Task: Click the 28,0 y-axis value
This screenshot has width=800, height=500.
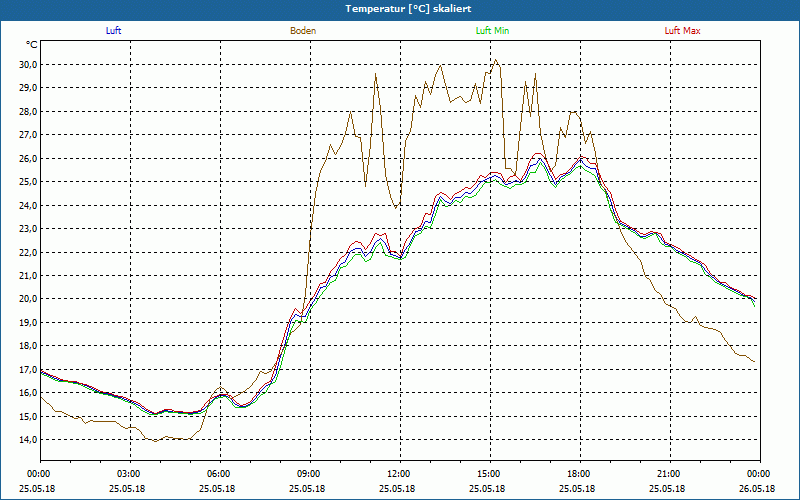Action: point(28,111)
